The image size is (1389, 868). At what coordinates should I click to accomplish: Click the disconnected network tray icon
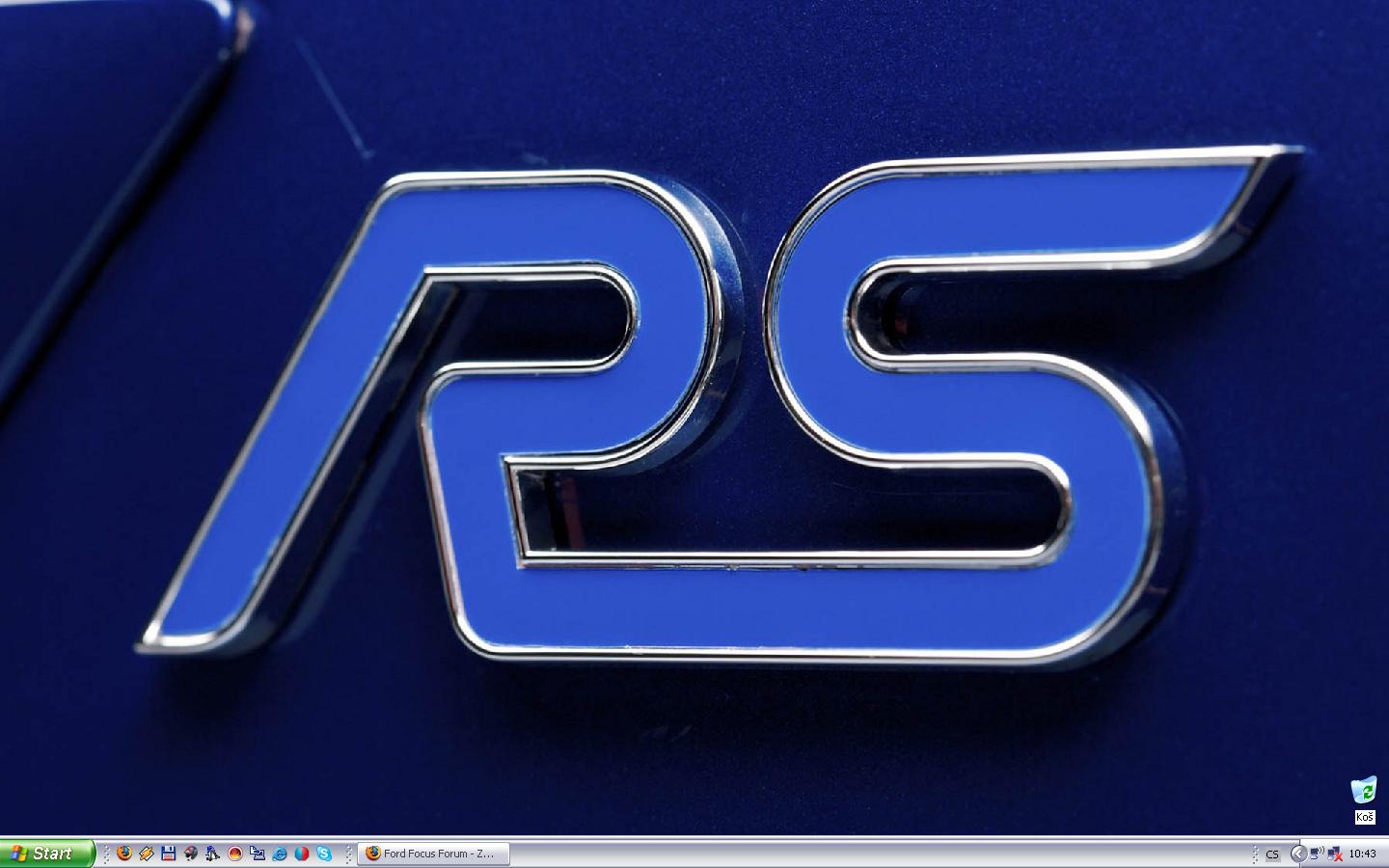(1335, 854)
